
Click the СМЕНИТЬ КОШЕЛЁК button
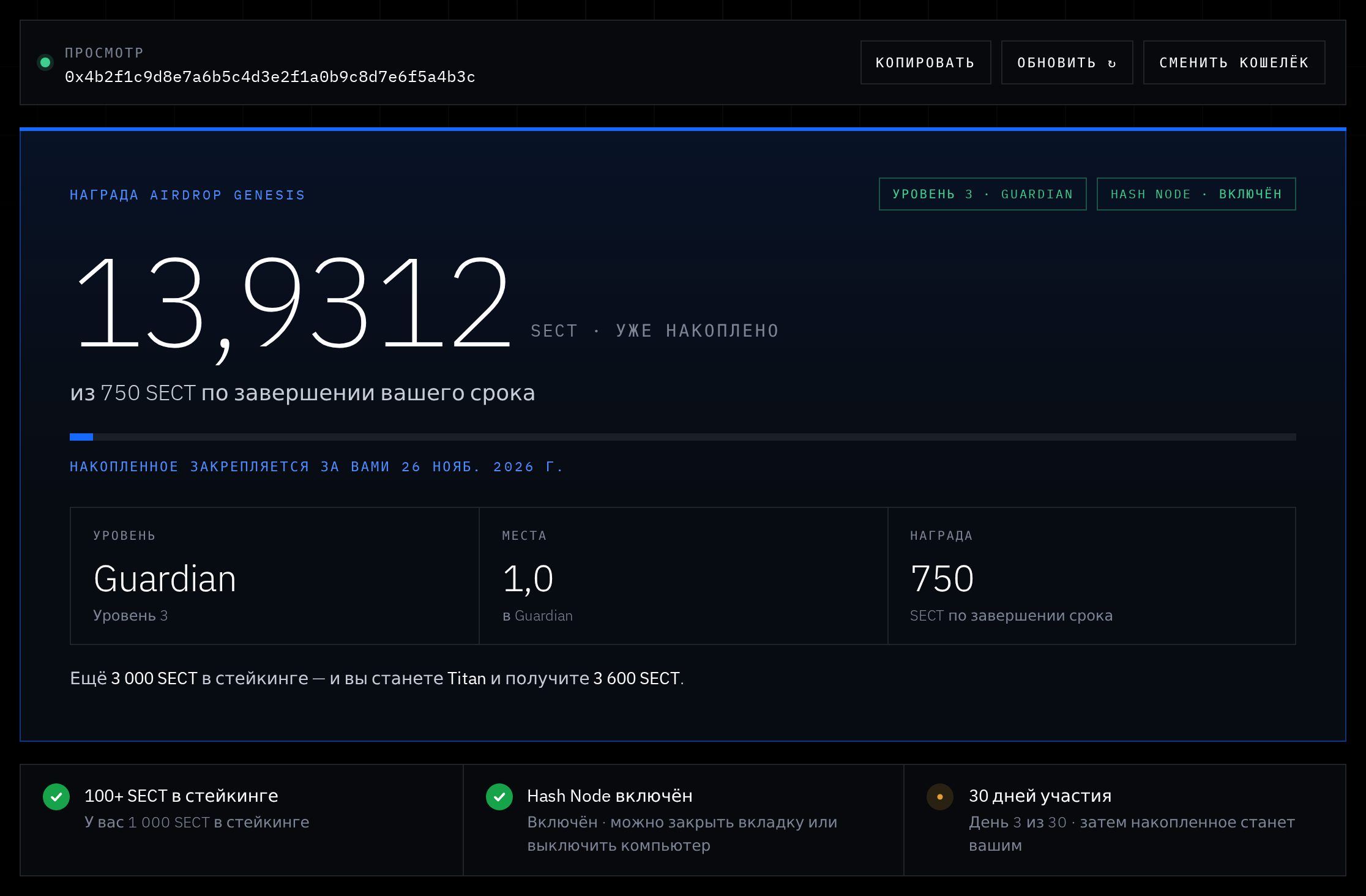[1234, 62]
